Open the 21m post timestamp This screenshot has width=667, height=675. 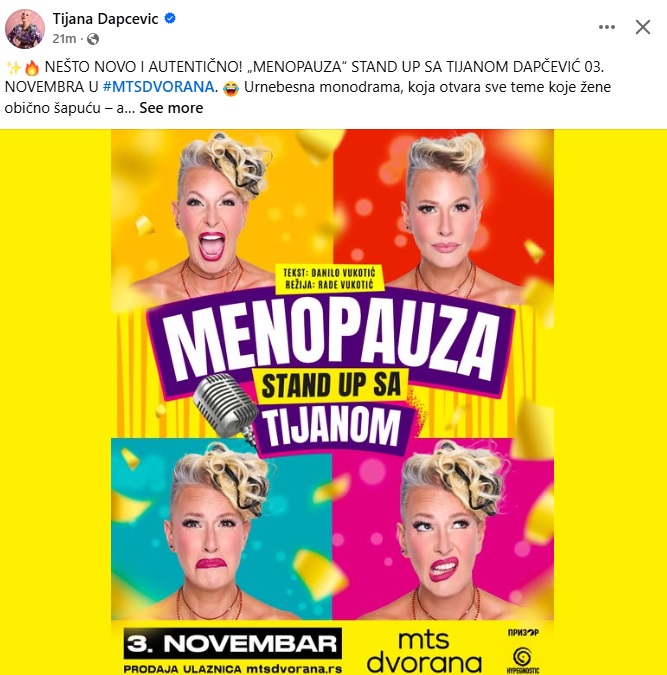click(x=64, y=39)
